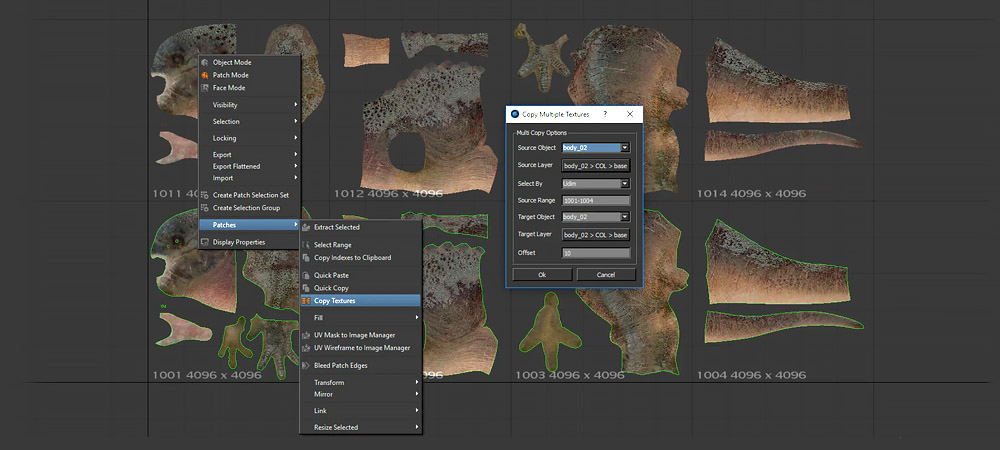
Task: Switch to Patch Mode in context menu
Action: pos(249,75)
